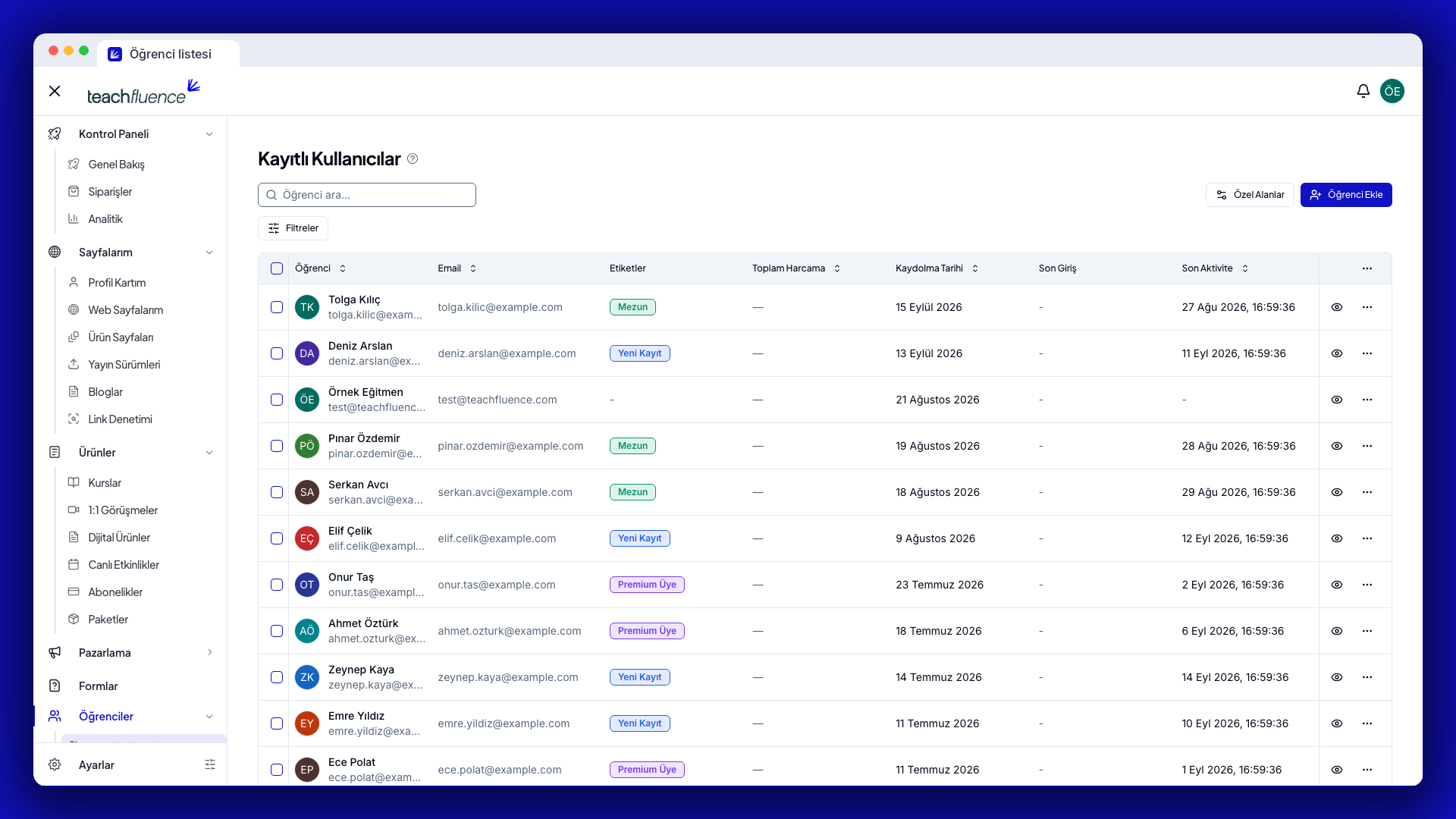Open more options for Elif Çelik row

(x=1367, y=538)
